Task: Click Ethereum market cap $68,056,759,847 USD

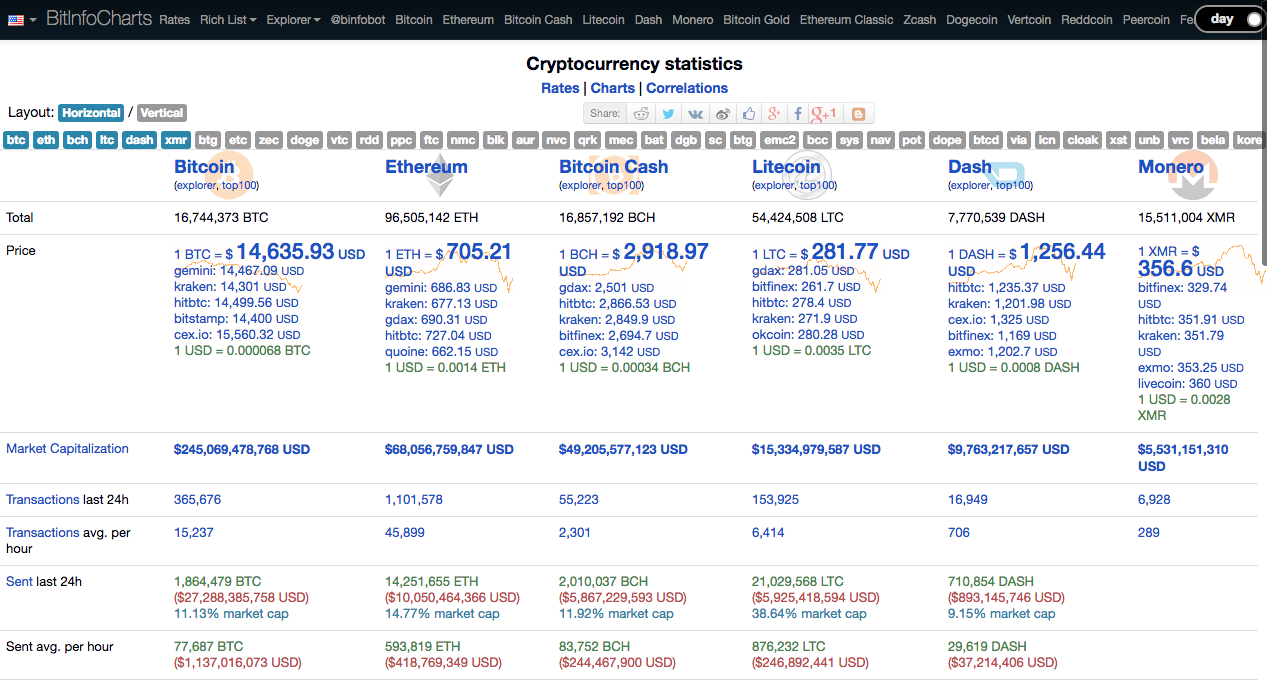Action: 449,450
